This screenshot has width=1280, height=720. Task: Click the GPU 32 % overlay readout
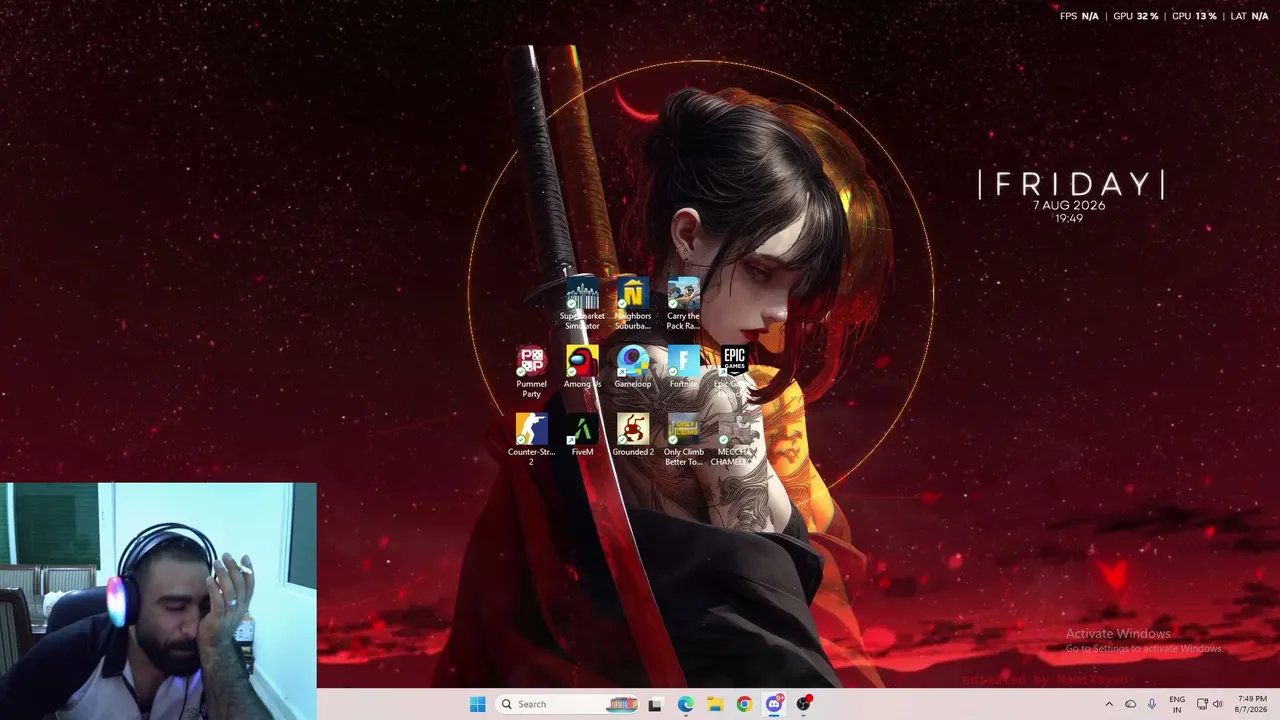(1136, 16)
